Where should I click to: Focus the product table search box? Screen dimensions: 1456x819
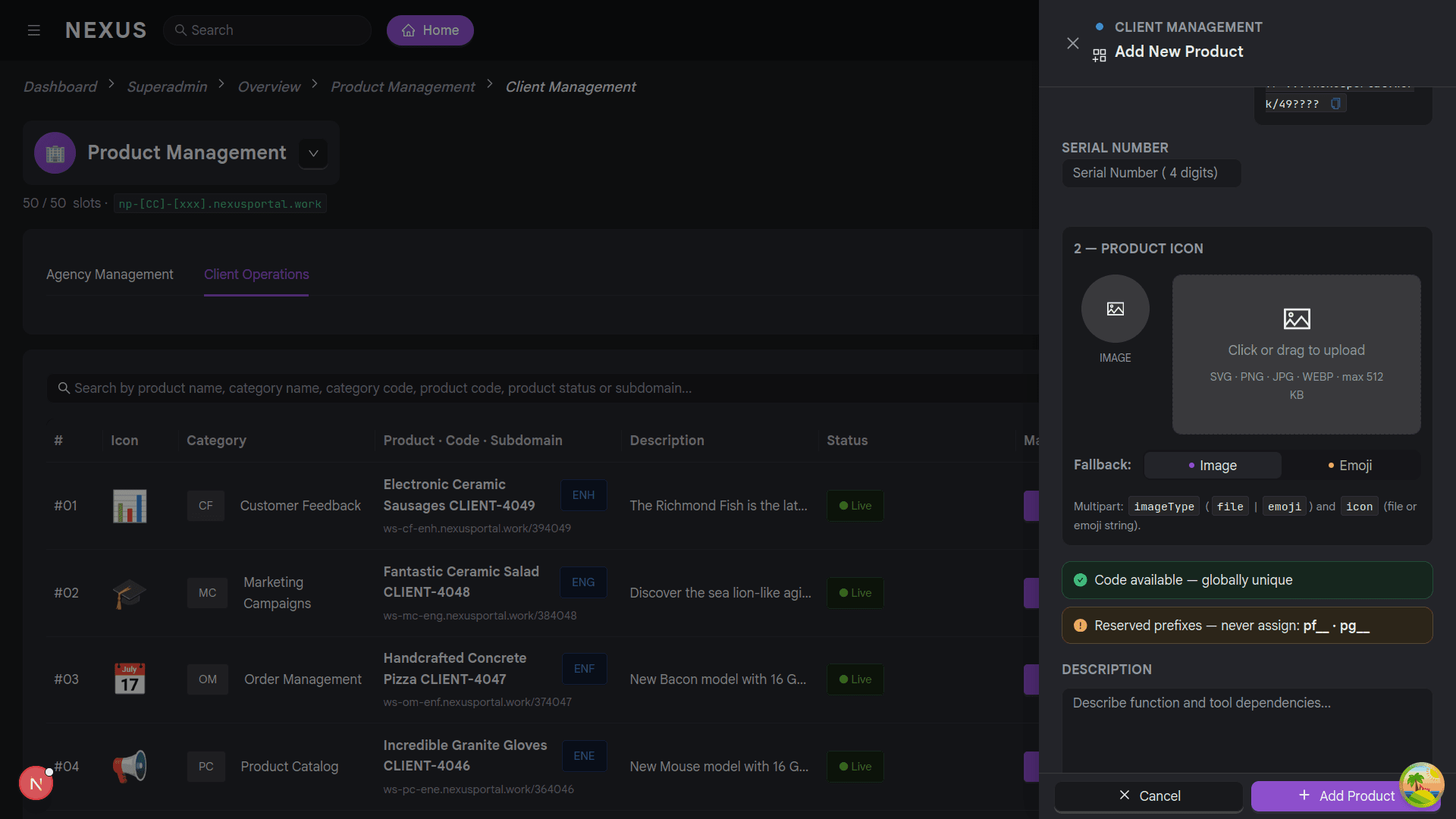542,388
